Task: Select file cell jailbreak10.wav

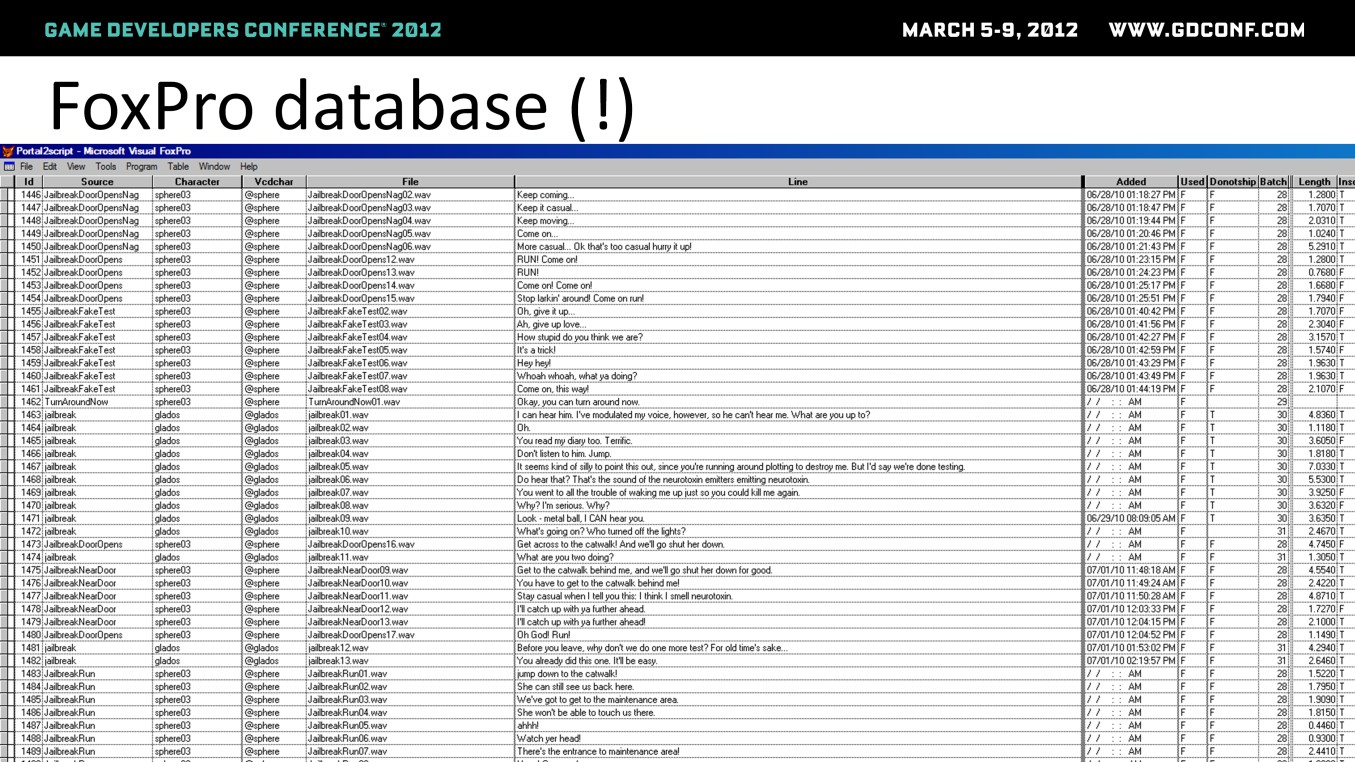Action: point(410,532)
